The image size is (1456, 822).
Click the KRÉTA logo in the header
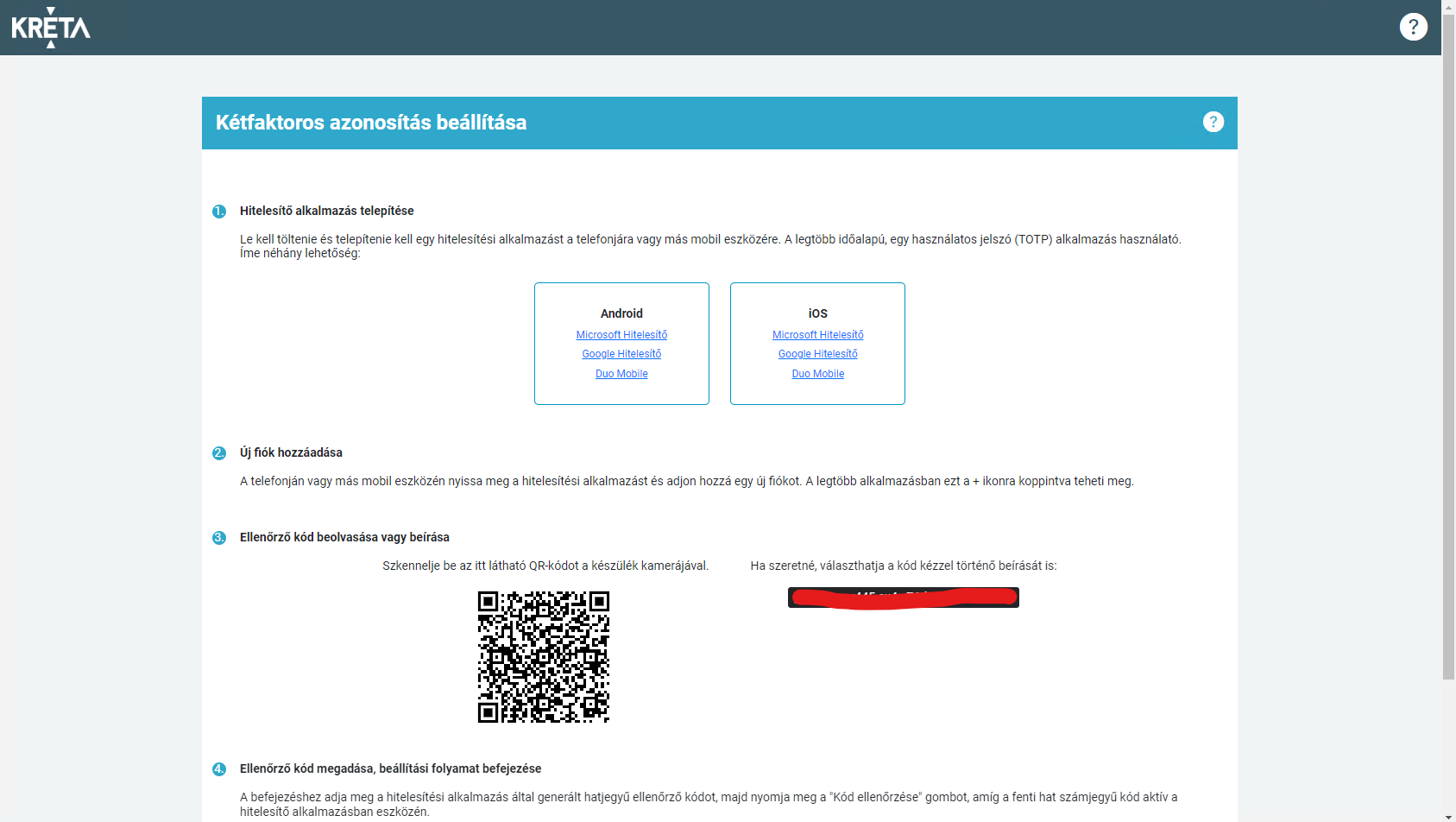coord(51,28)
